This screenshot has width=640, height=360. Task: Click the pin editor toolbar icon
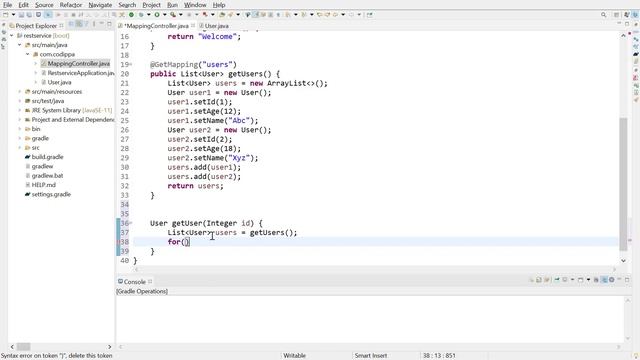coord(369,15)
